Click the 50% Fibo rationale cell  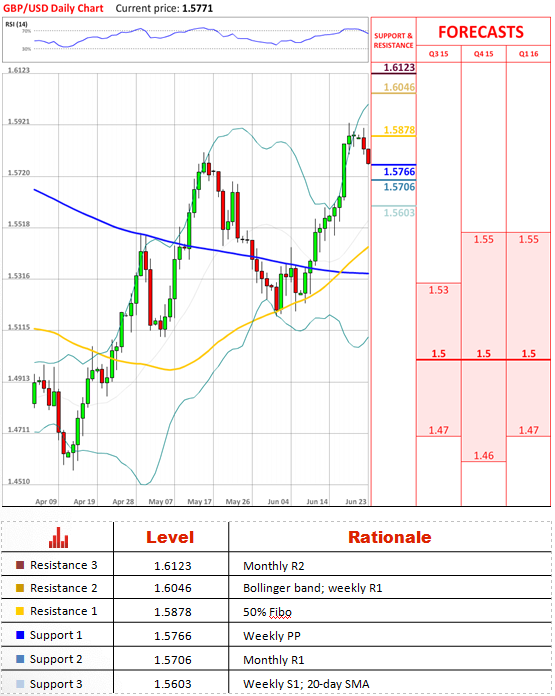tap(267, 612)
